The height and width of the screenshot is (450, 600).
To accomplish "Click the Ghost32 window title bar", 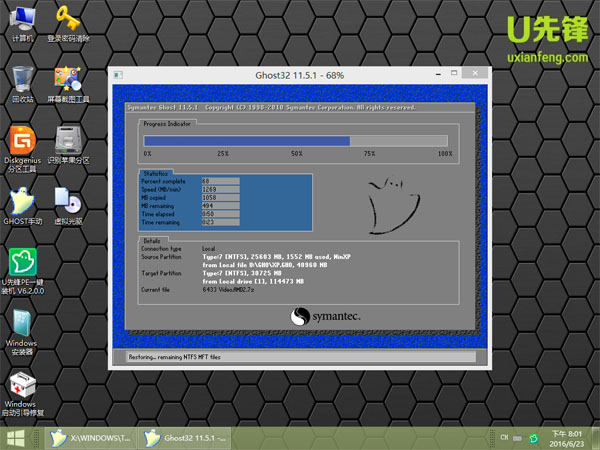I will point(300,76).
